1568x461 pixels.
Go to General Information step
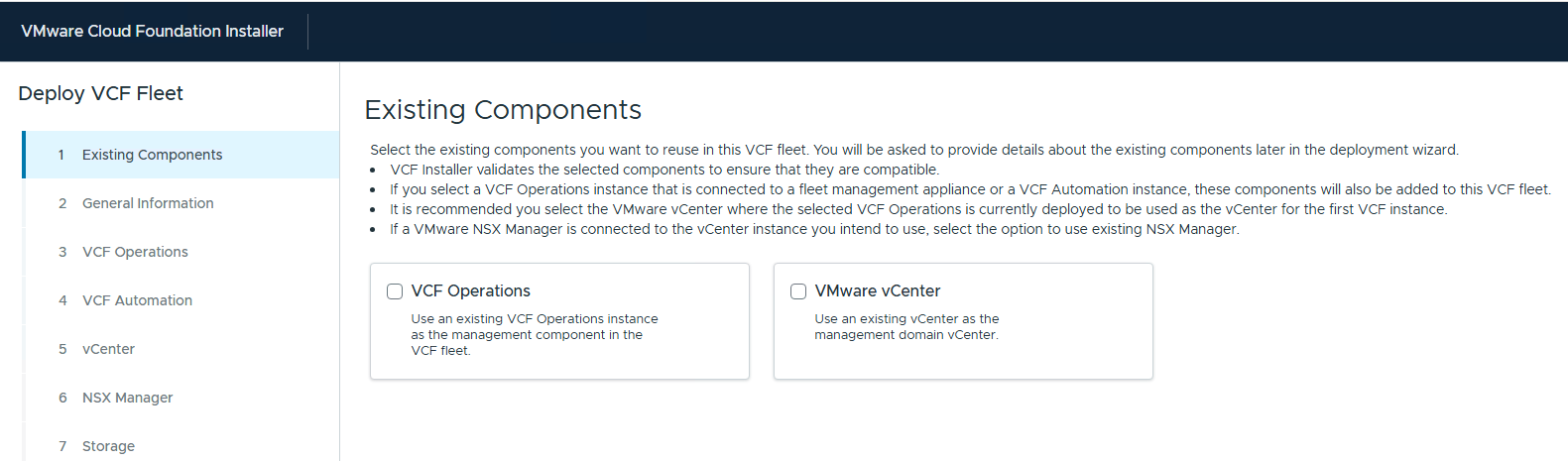[x=148, y=203]
